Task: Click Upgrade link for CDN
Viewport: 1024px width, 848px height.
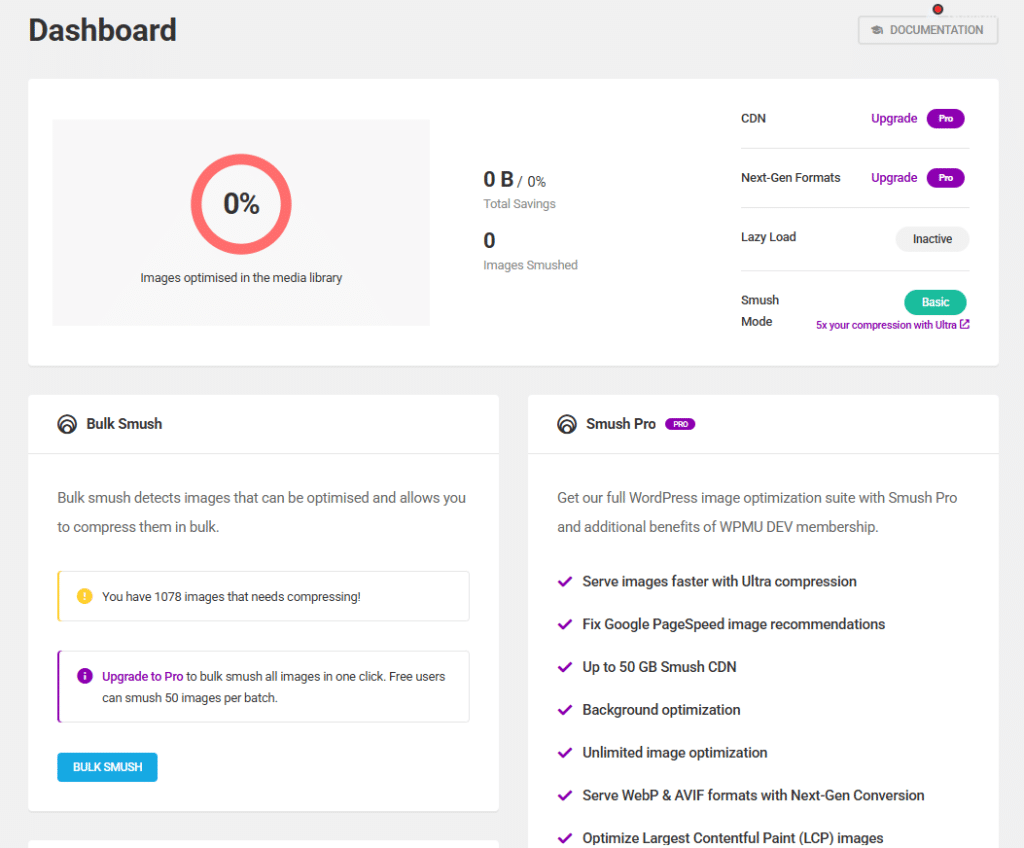Action: pos(893,119)
